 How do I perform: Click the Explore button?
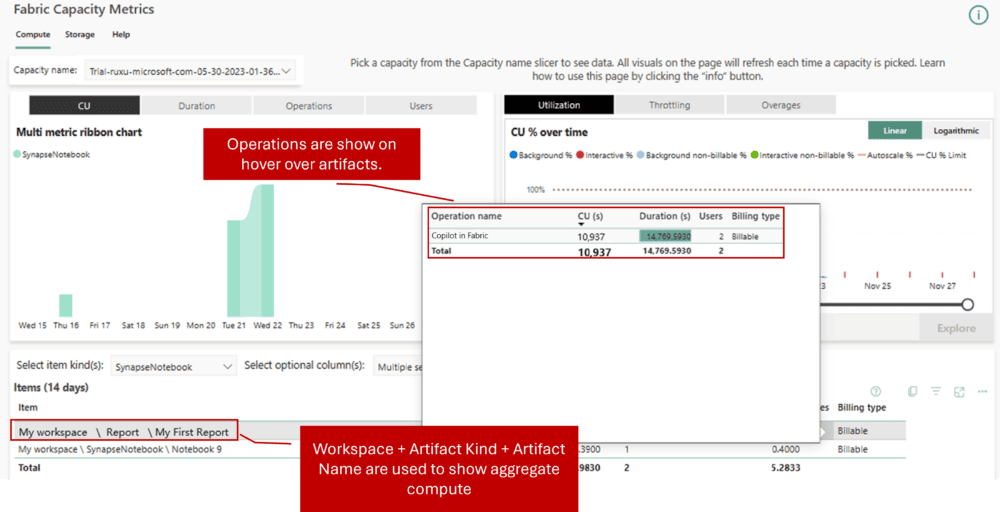(x=955, y=328)
